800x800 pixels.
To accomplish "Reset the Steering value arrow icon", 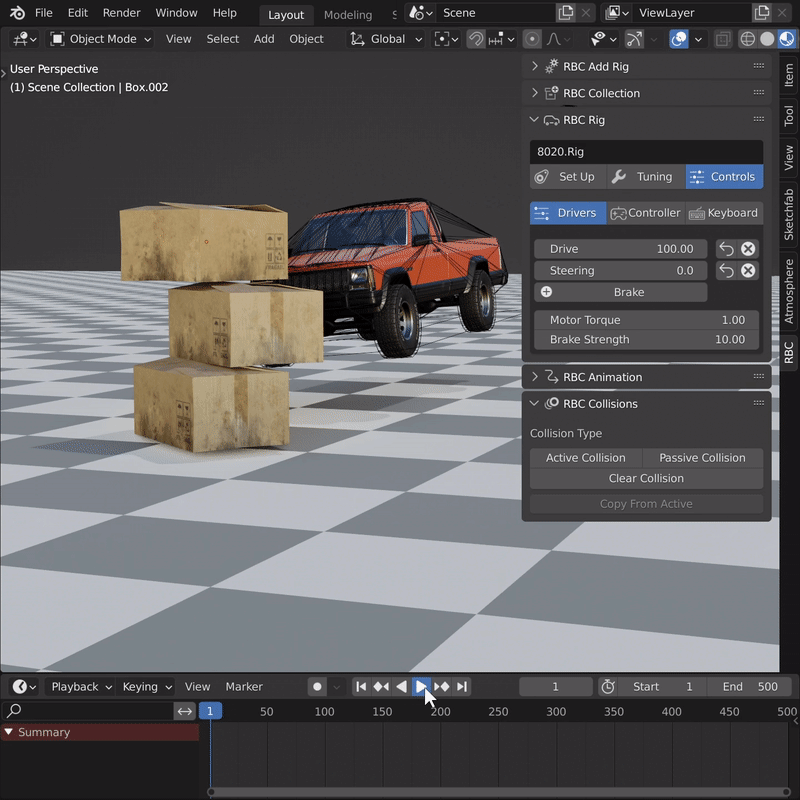I will tap(727, 270).
